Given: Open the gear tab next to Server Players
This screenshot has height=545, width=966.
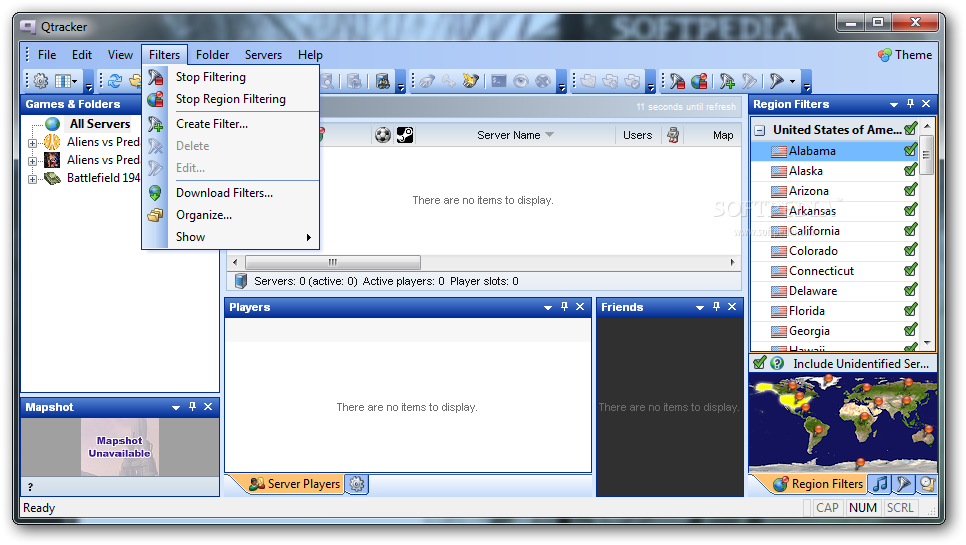Looking at the screenshot, I should click(x=357, y=484).
